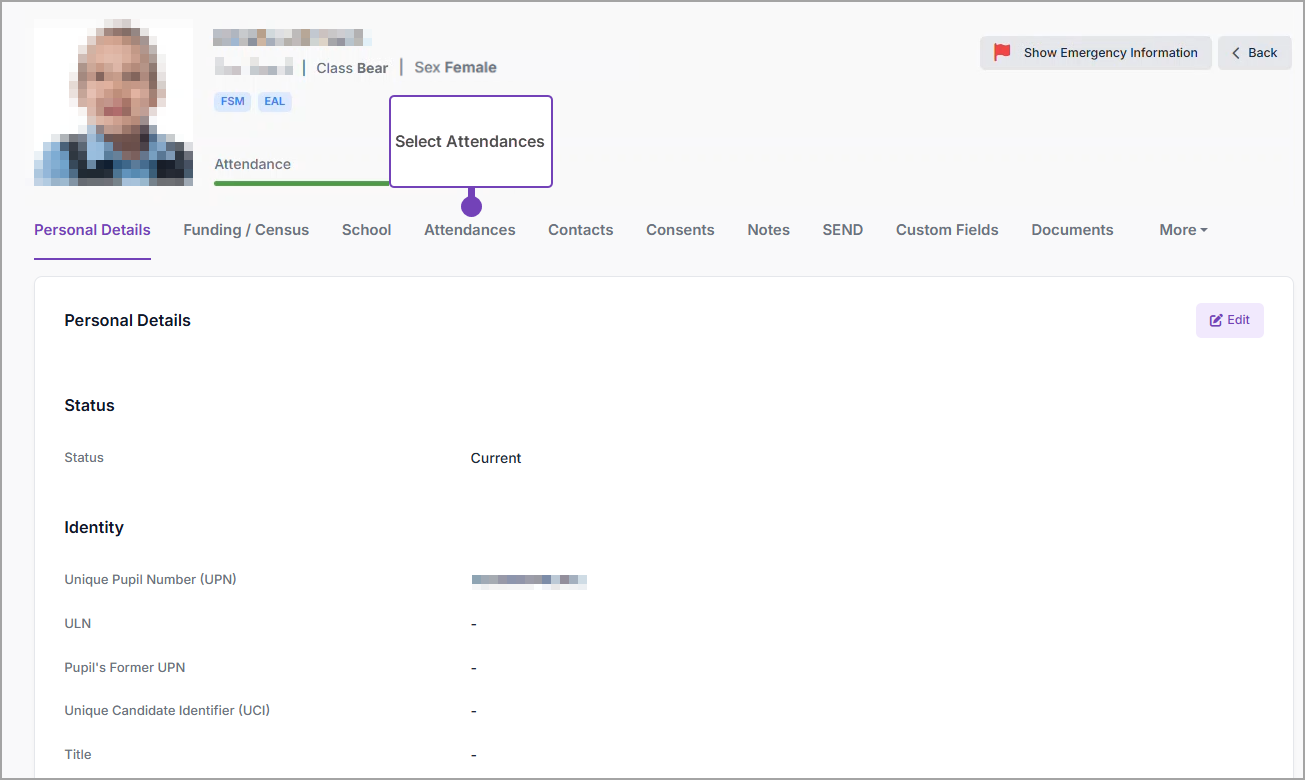Open the Notes tab
The height and width of the screenshot is (780, 1305).
[x=768, y=230]
